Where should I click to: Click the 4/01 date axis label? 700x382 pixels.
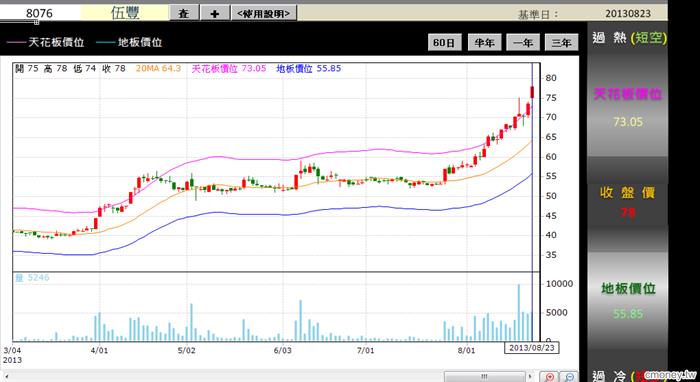(99, 351)
